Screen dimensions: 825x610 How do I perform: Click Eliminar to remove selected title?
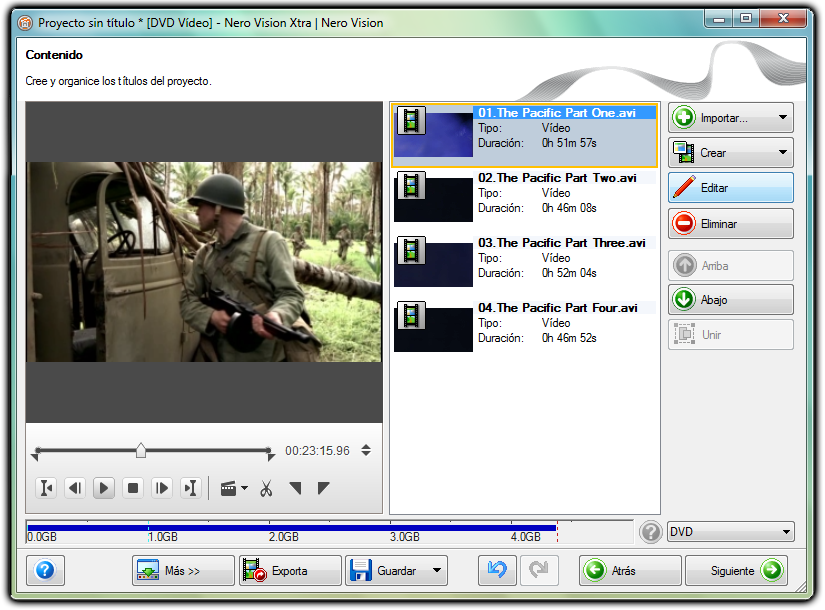[731, 224]
